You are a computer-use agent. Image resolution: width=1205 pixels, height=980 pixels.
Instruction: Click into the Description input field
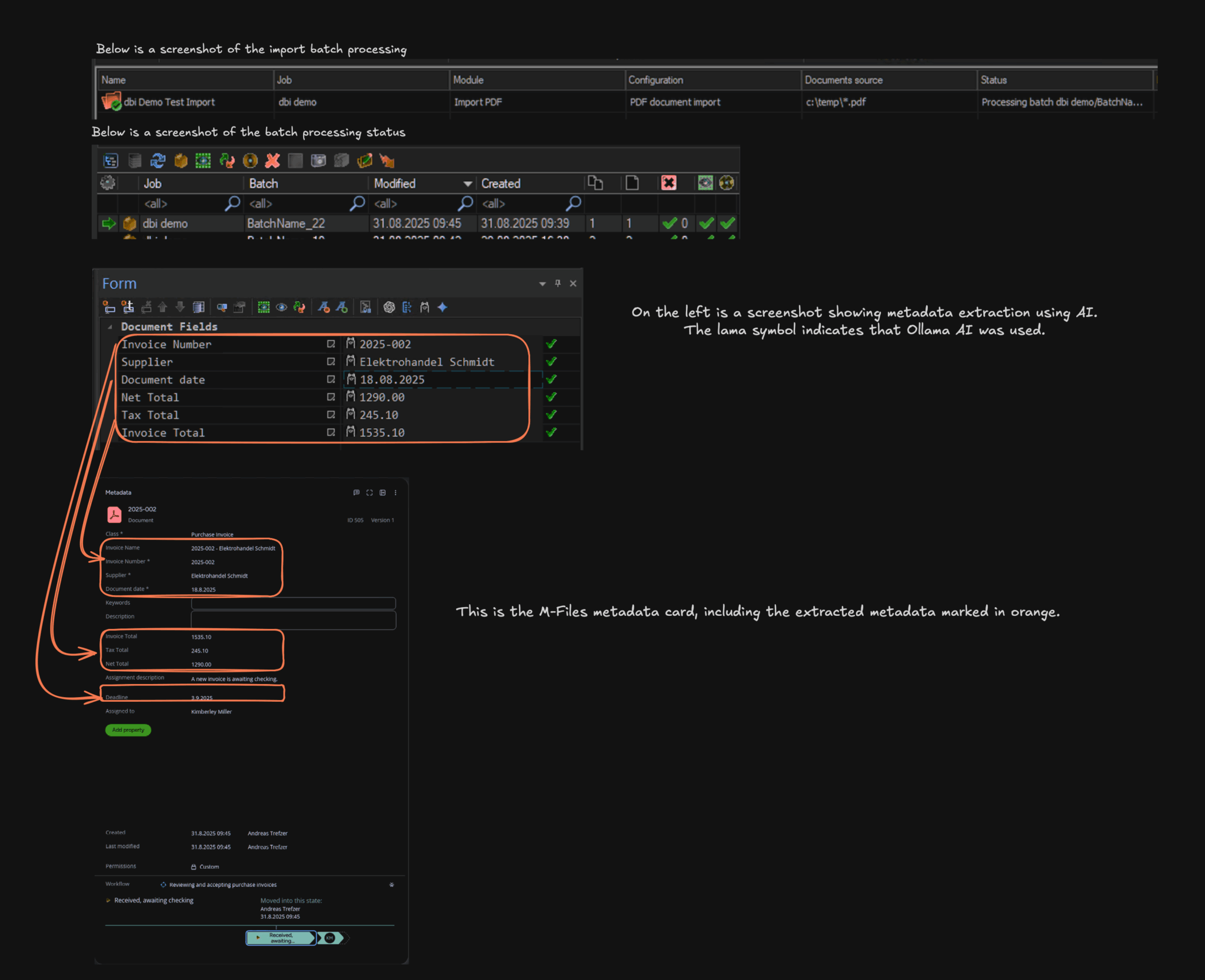tap(293, 620)
